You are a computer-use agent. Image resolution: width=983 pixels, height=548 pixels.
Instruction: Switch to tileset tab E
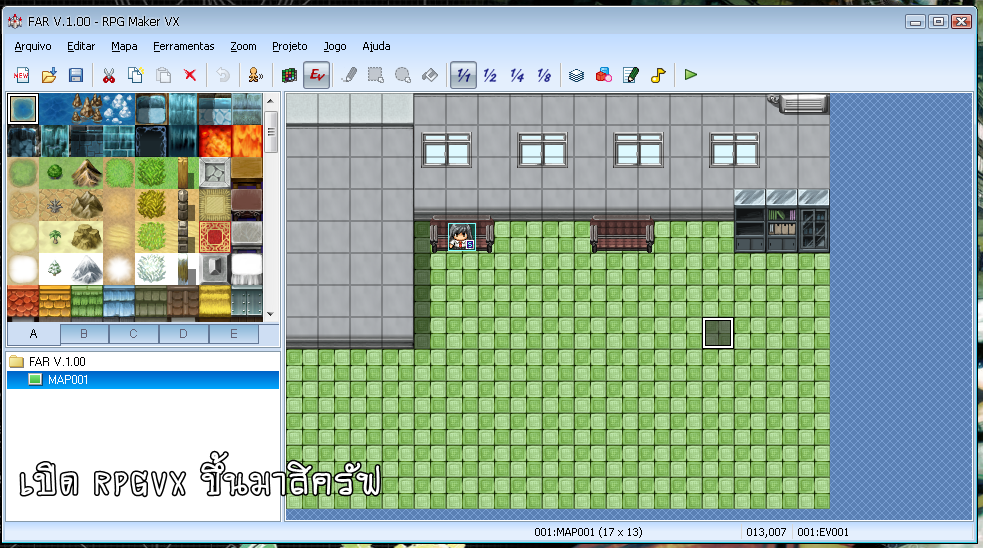[x=234, y=334]
